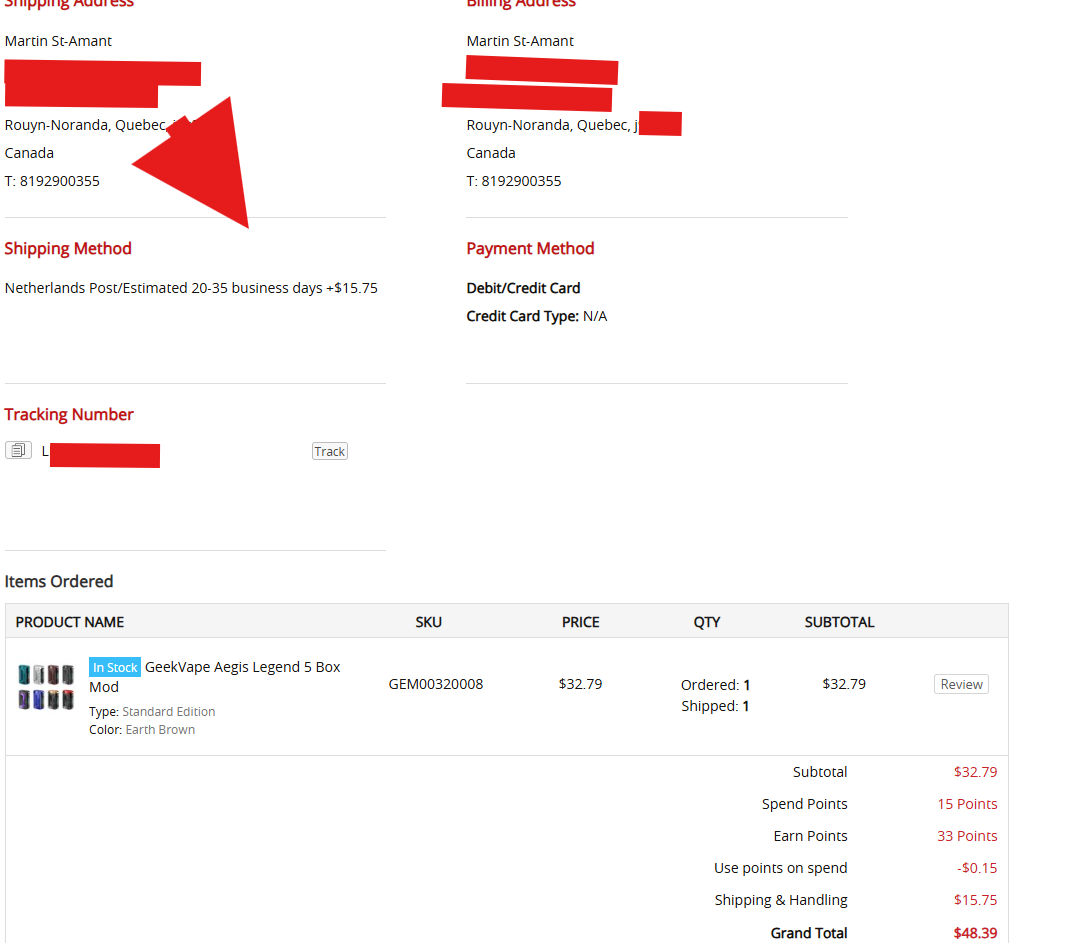Click the Earth Brown color option text
The height and width of the screenshot is (943, 1072).
click(x=160, y=730)
